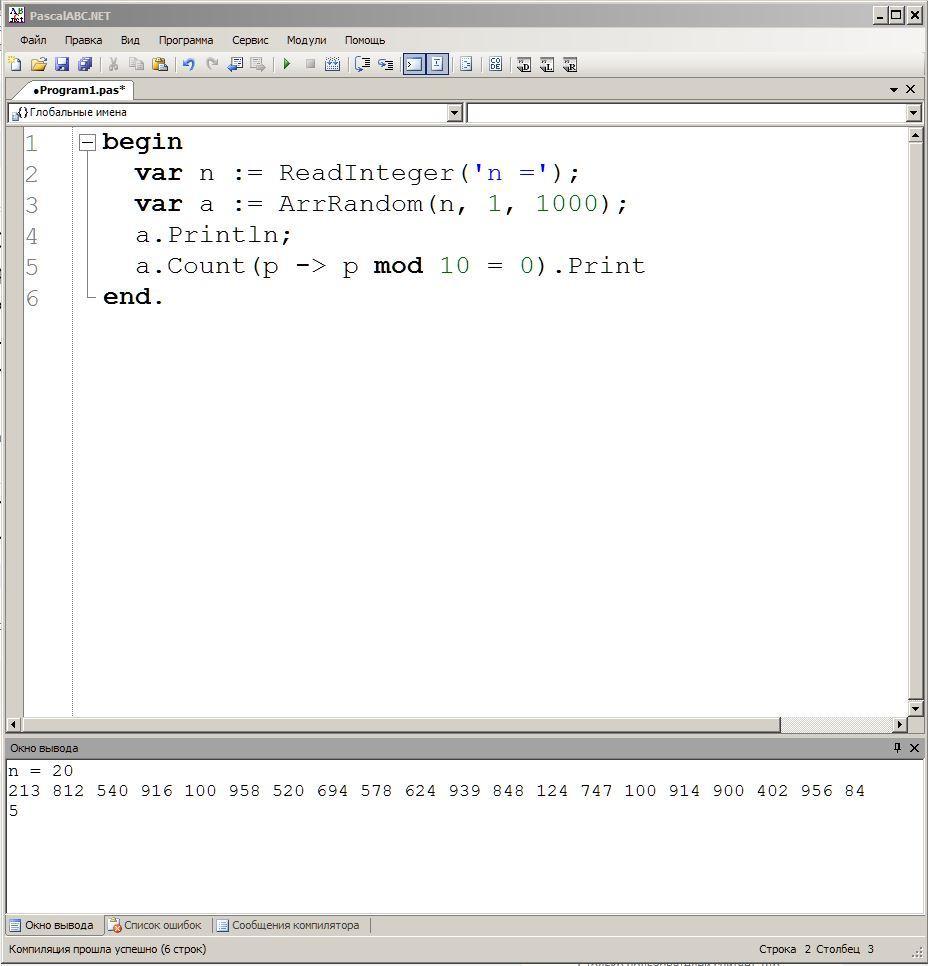928x966 pixels.
Task: Open the Сервис menu
Action: [x=250, y=40]
